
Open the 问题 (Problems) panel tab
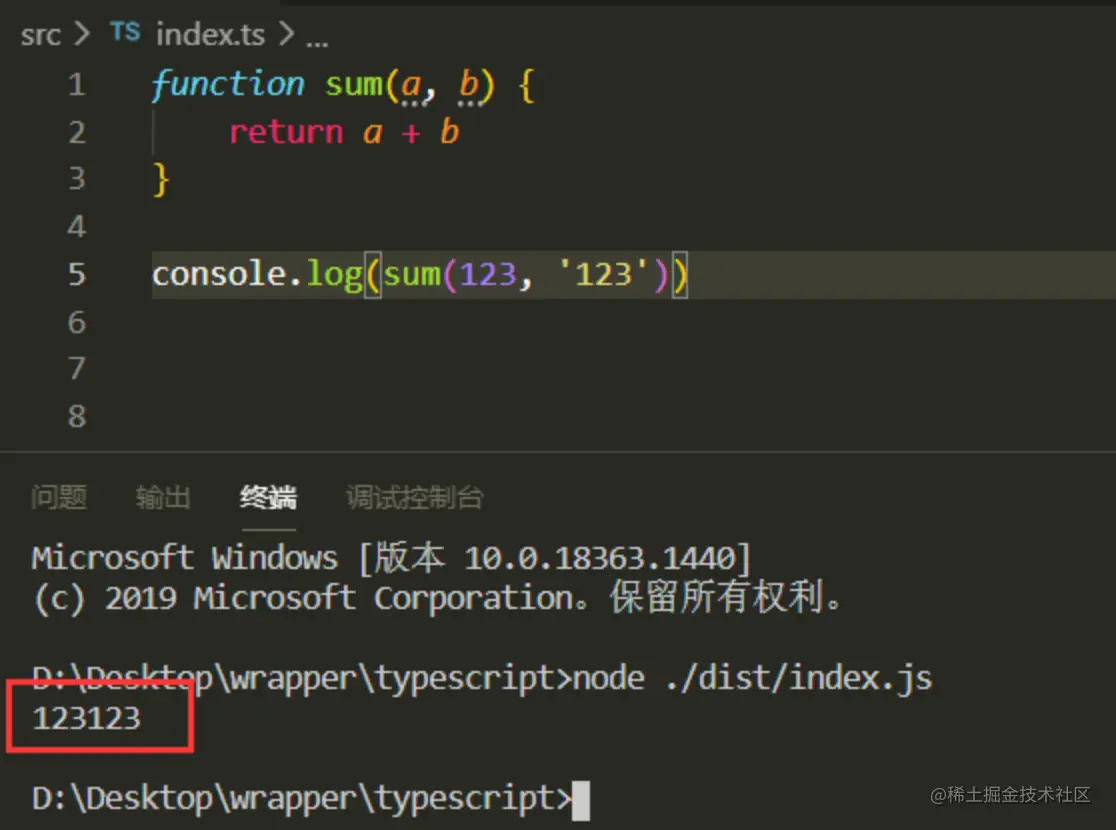pyautogui.click(x=59, y=497)
